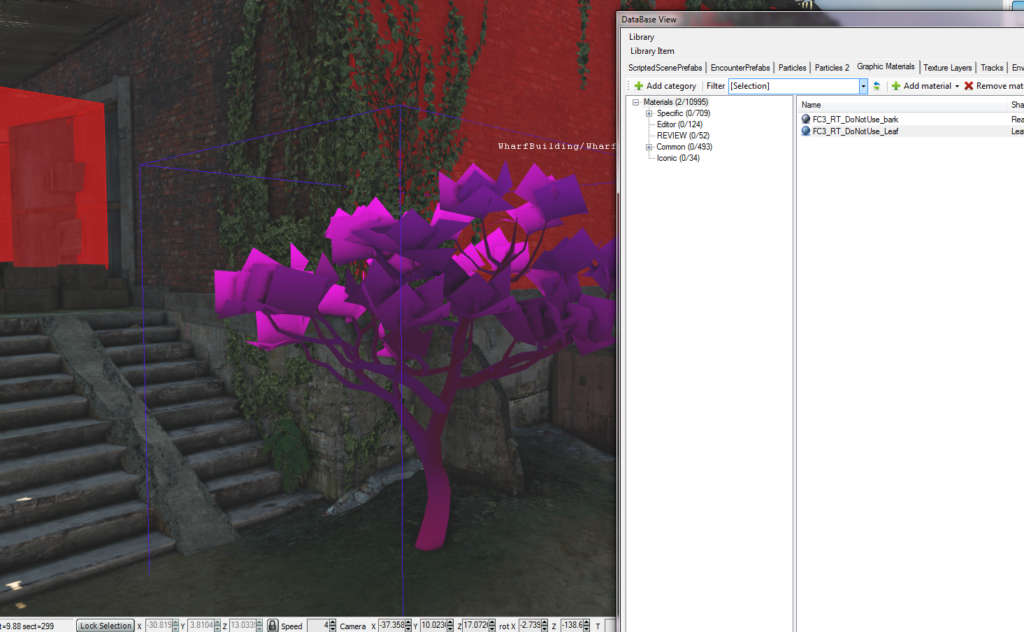Click the green Add material plus icon
Screen dimensions: 1024x632
coord(896,86)
